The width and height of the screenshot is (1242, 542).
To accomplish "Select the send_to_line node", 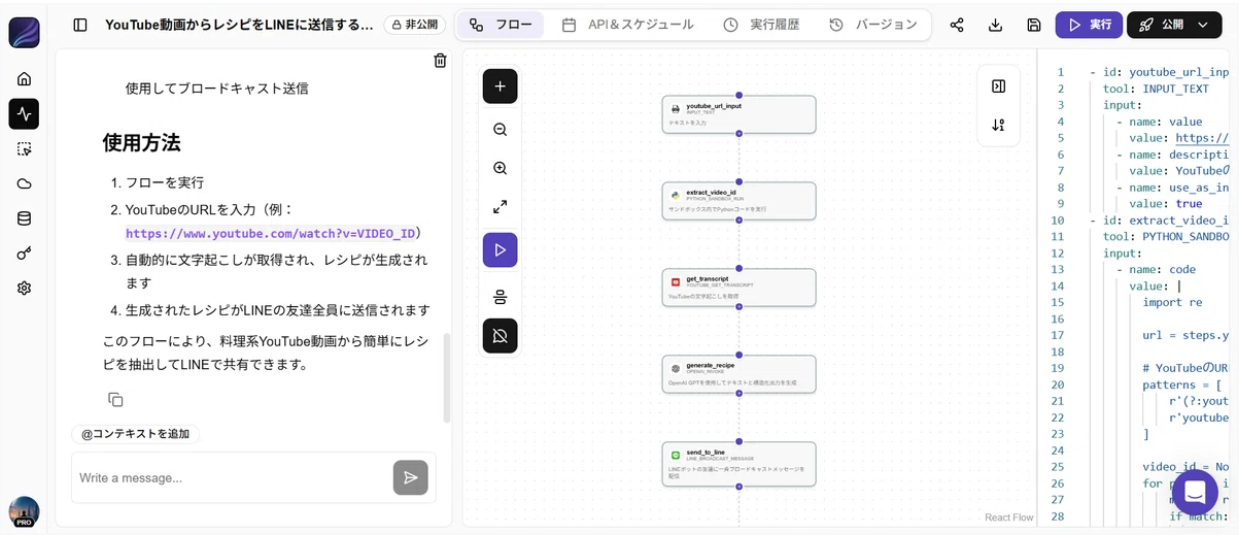I will (739, 464).
